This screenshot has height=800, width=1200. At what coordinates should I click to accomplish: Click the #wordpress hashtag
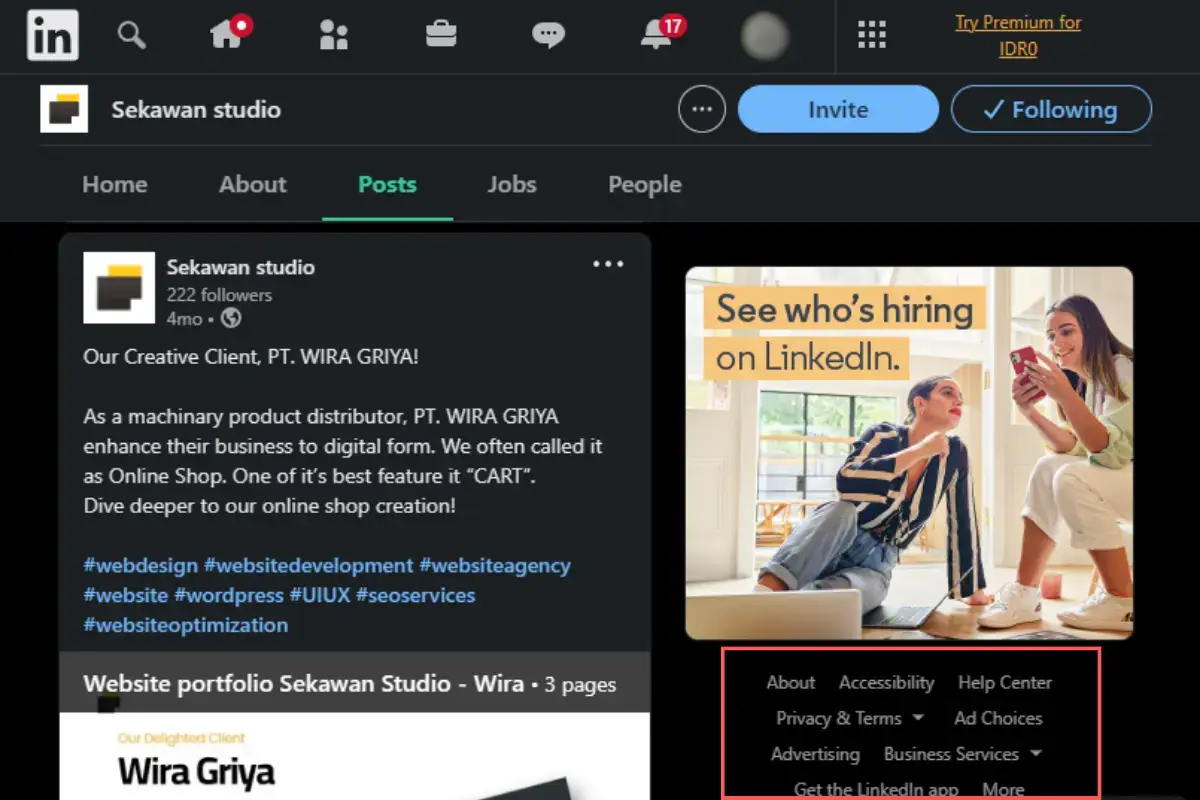click(229, 595)
